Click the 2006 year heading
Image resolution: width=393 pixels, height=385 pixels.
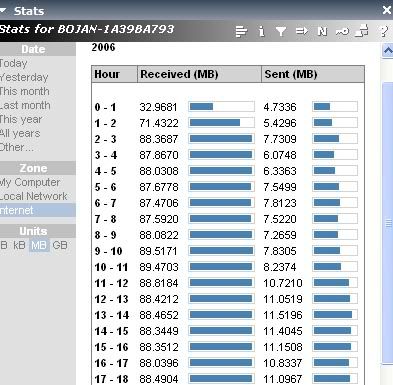103,47
